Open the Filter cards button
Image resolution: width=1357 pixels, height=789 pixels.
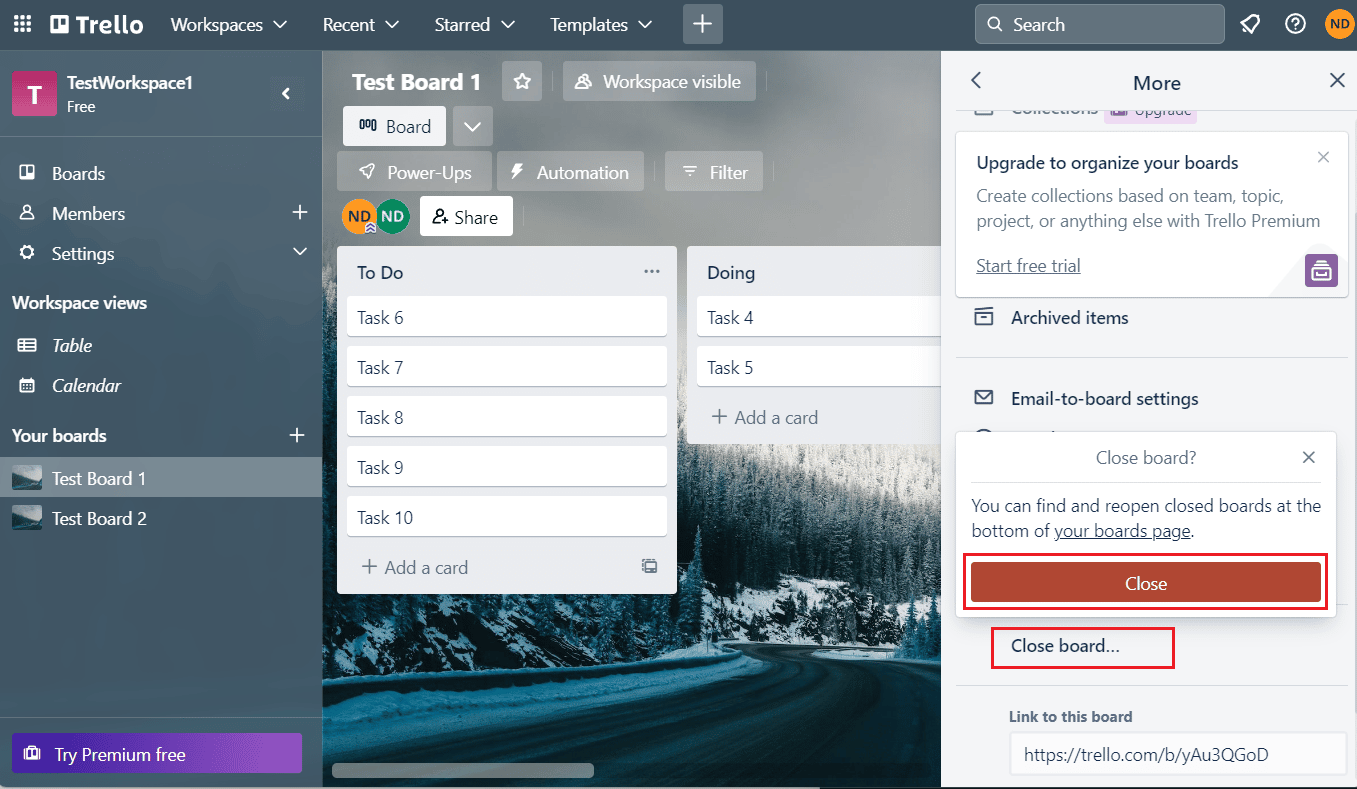point(714,172)
